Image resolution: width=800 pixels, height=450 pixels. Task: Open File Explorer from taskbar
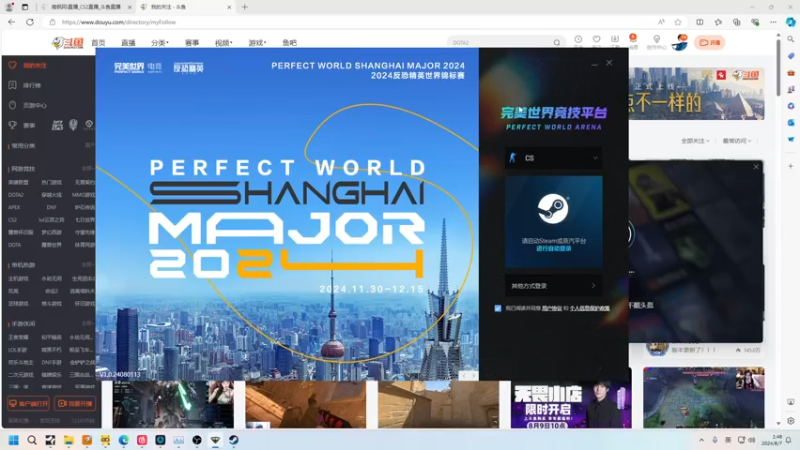[x=68, y=440]
